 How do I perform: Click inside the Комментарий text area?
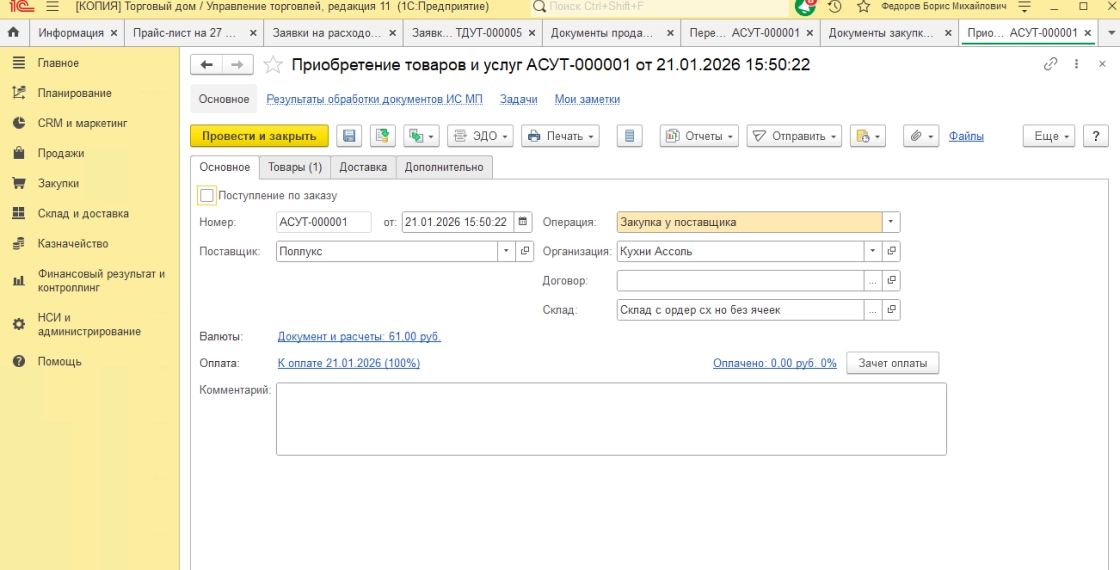click(x=611, y=419)
